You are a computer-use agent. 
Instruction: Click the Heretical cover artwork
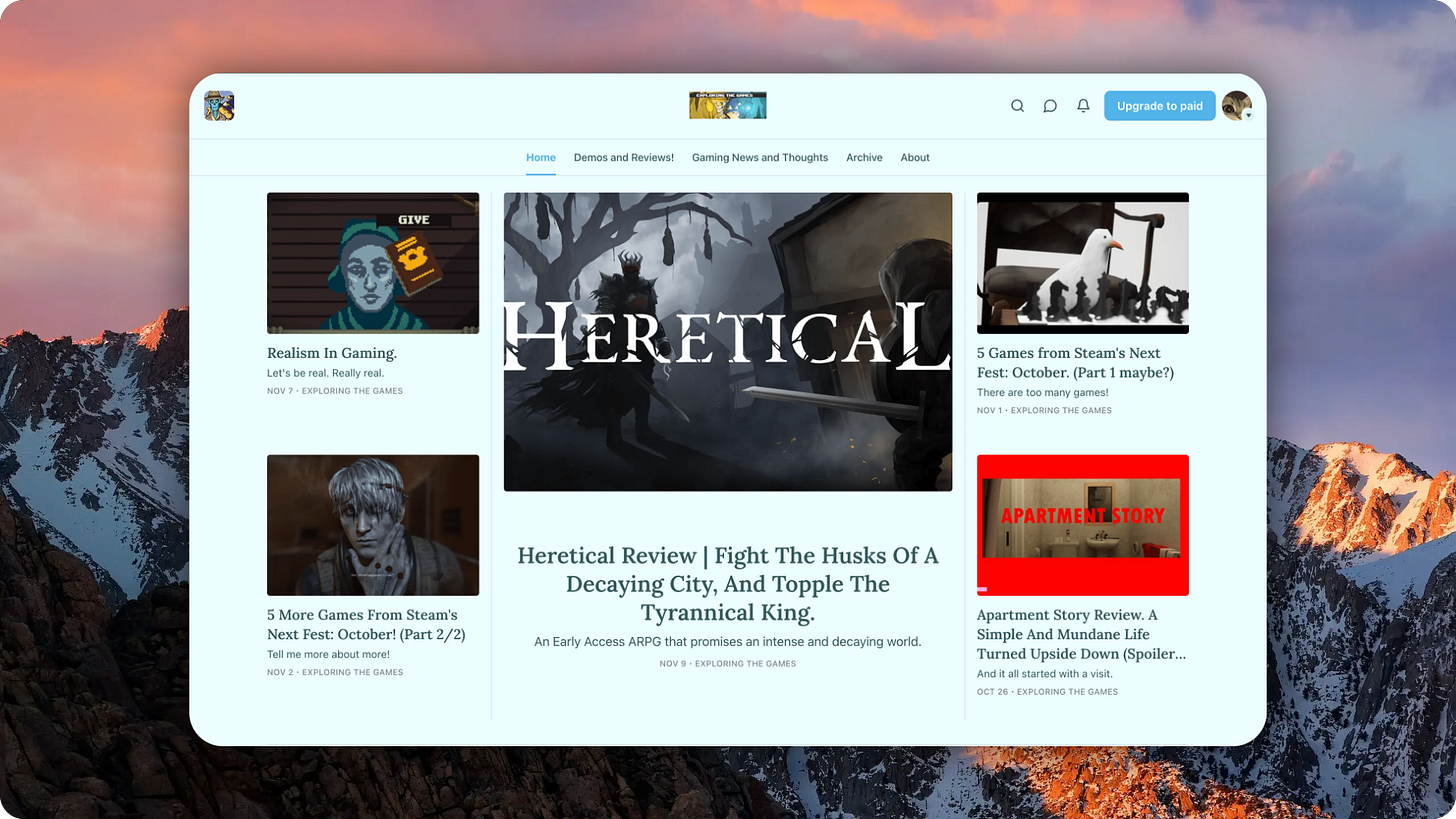coord(727,342)
